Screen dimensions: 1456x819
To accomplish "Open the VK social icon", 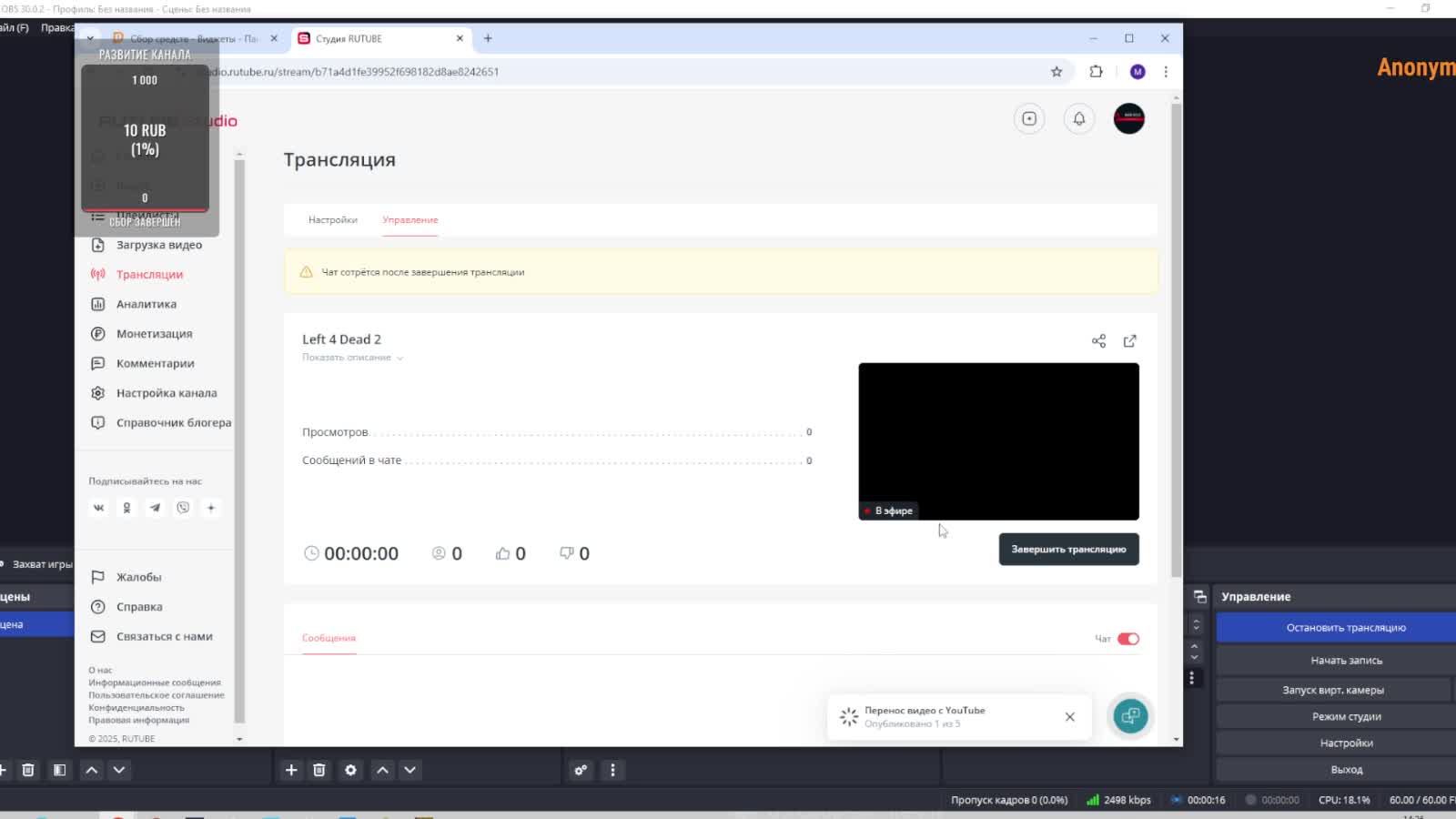I will click(x=98, y=508).
